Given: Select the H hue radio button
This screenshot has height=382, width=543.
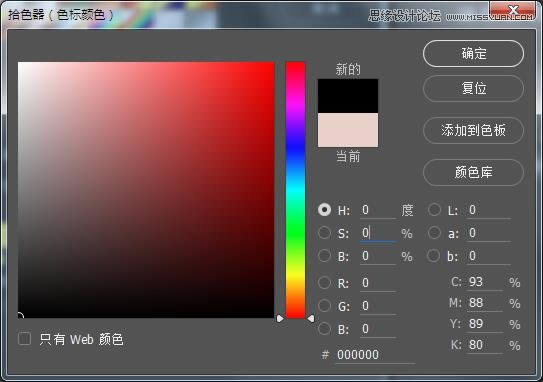Looking at the screenshot, I should coord(324,210).
